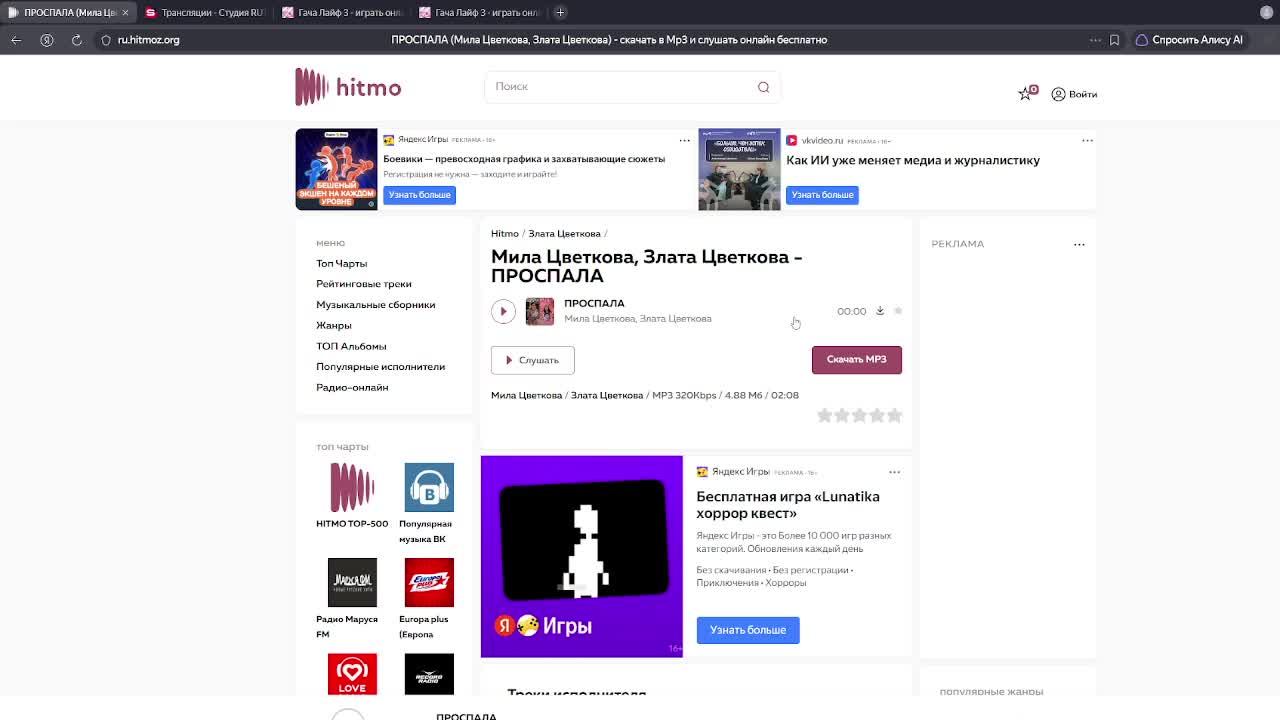
Task: Click the Lunatika game ad image
Action: 581,556
